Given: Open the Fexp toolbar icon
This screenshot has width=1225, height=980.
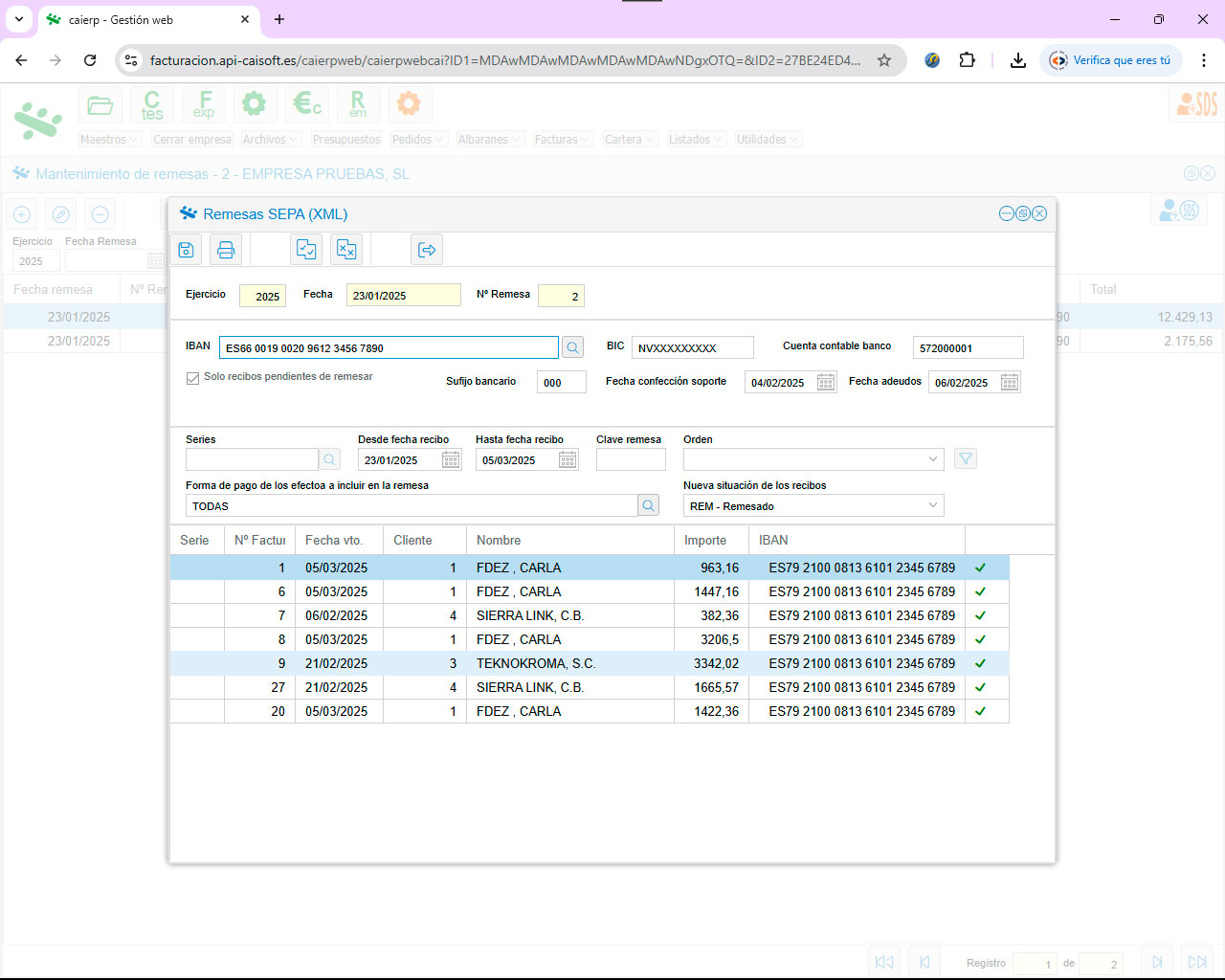Looking at the screenshot, I should coord(204,104).
